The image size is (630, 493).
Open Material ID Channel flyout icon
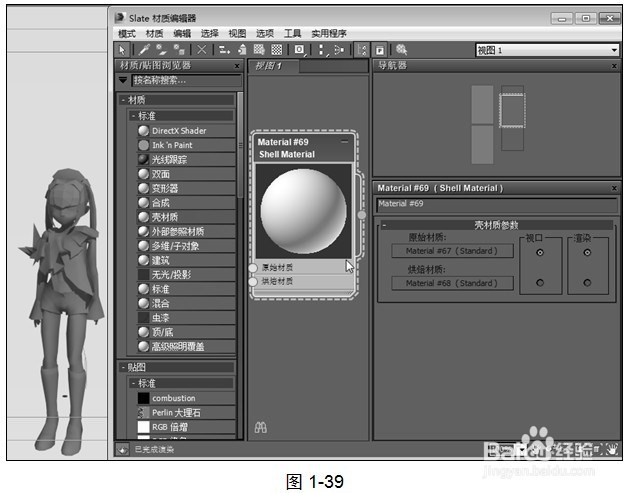pyautogui.click(x=299, y=50)
